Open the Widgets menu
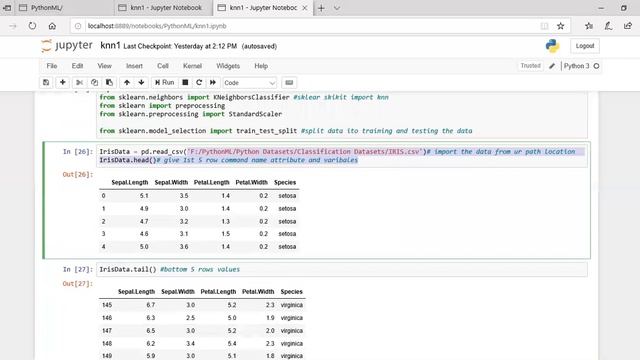Screen dimensions: 640x360 [x=228, y=66]
